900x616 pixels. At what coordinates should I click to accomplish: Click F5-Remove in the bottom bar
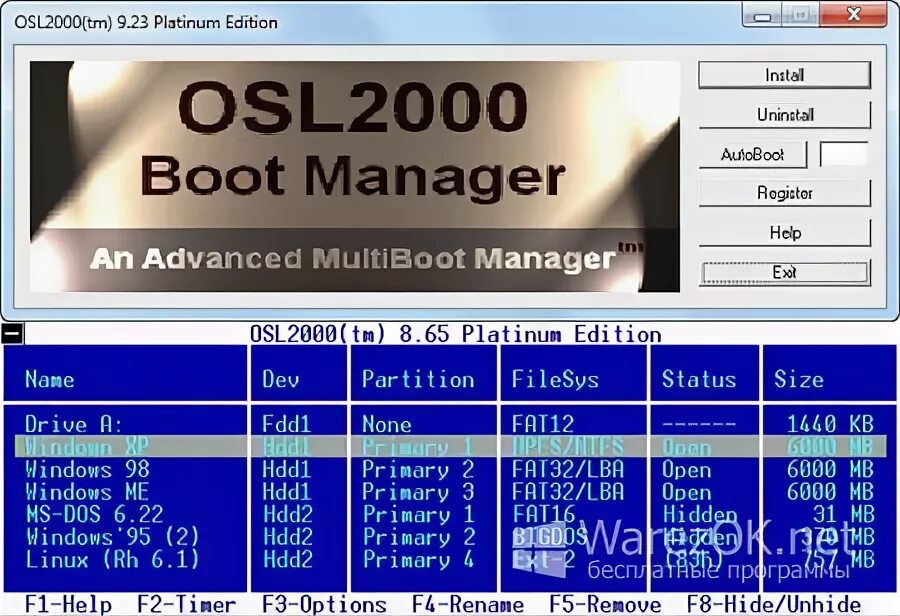click(x=605, y=605)
